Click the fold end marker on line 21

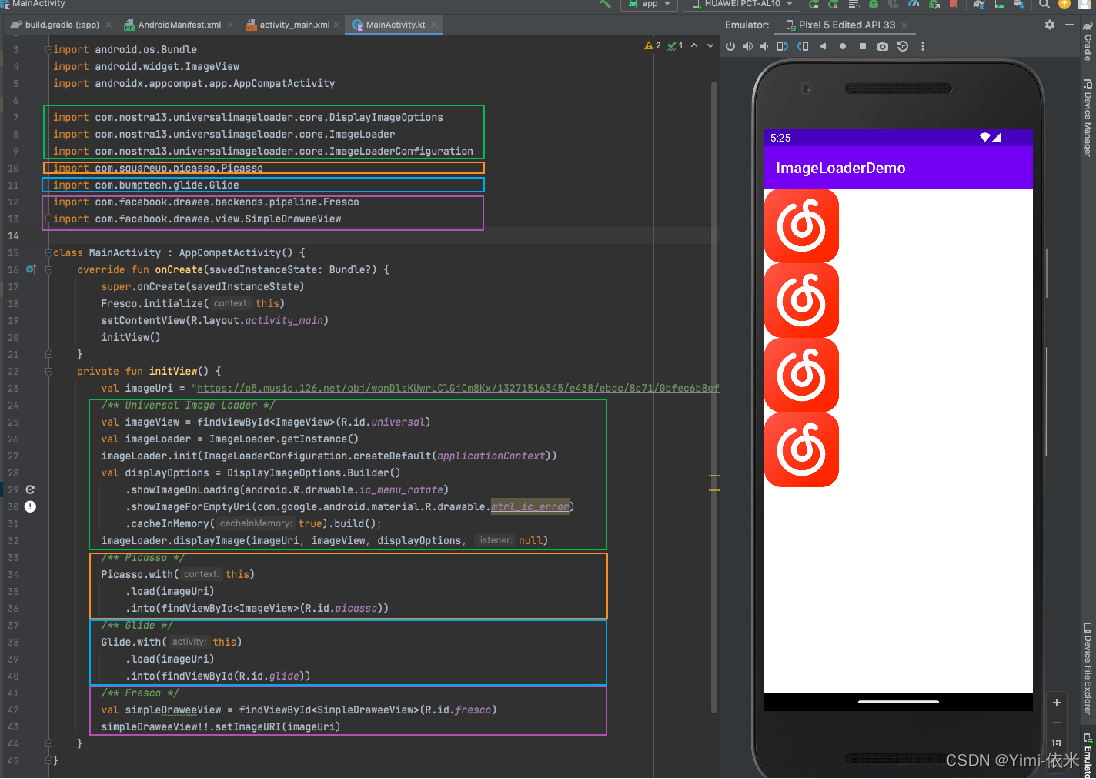coord(48,355)
